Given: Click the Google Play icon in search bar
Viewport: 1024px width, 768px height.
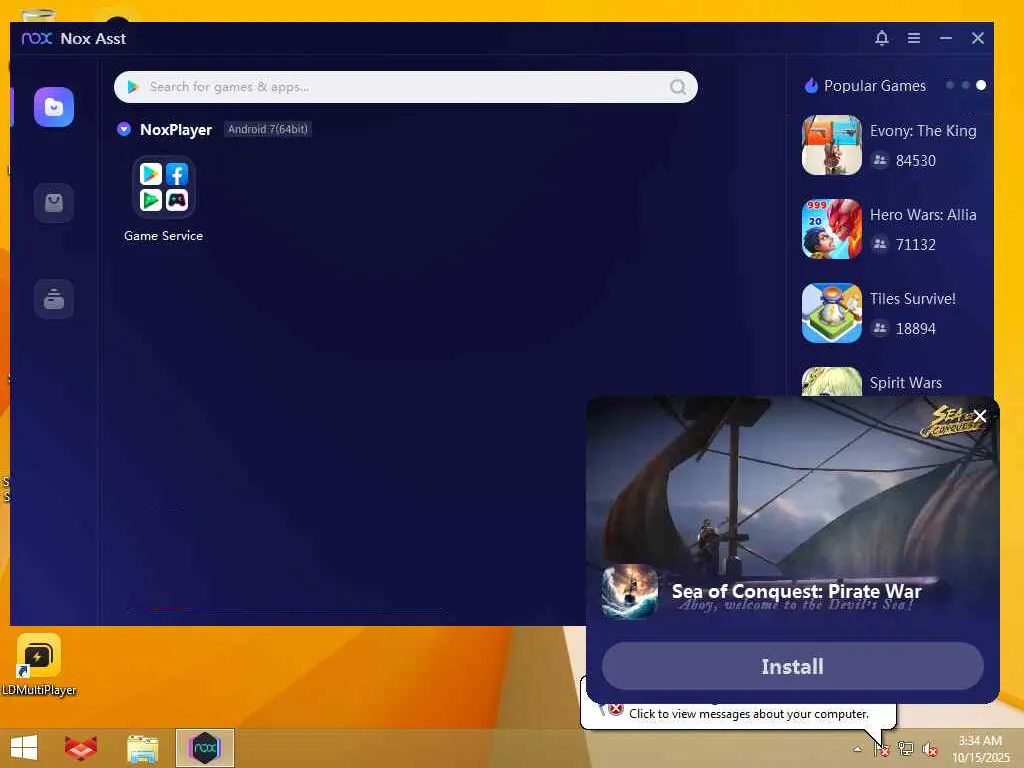Looking at the screenshot, I should tap(133, 87).
